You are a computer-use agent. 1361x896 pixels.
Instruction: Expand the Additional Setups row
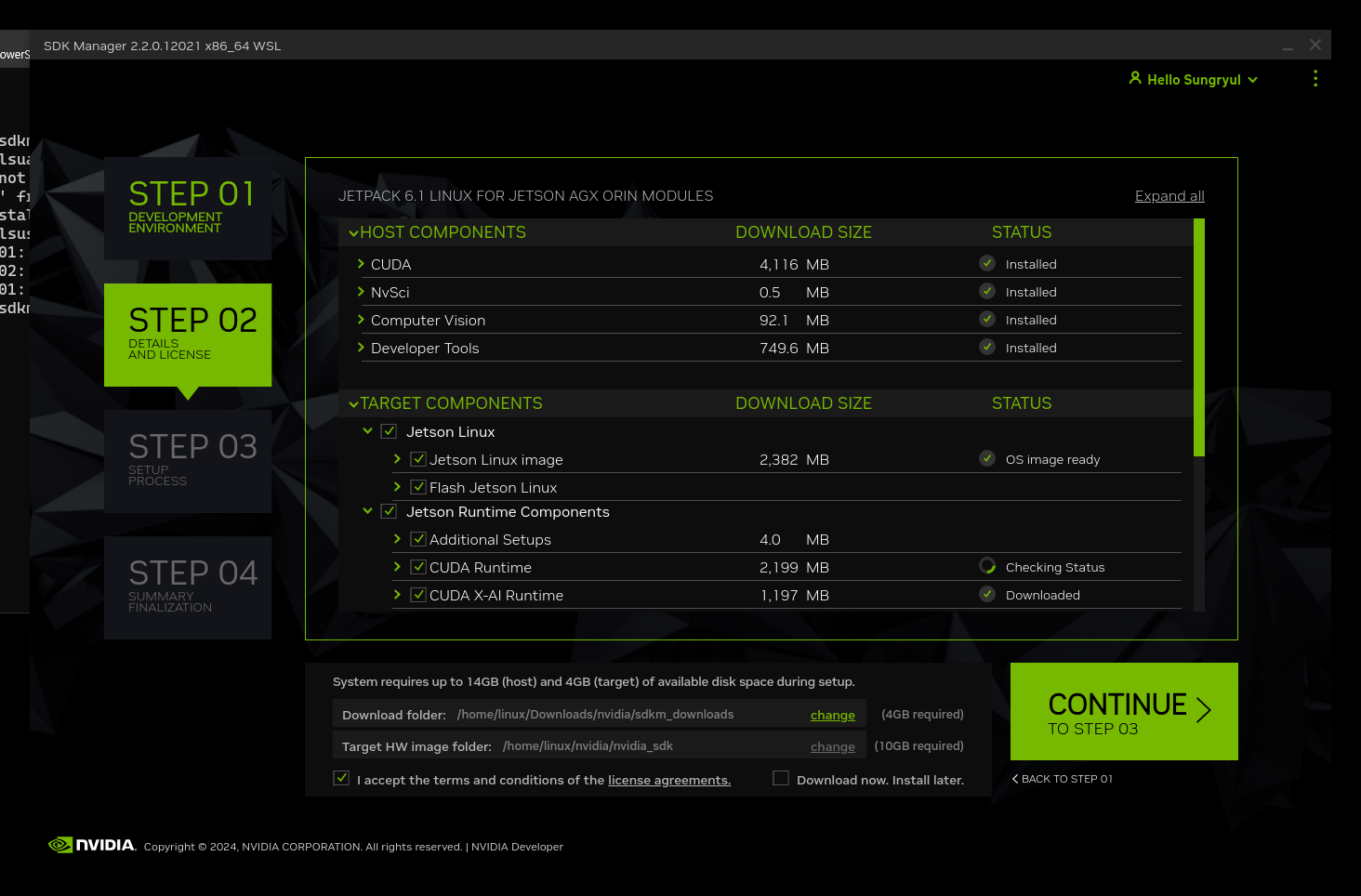(x=397, y=539)
